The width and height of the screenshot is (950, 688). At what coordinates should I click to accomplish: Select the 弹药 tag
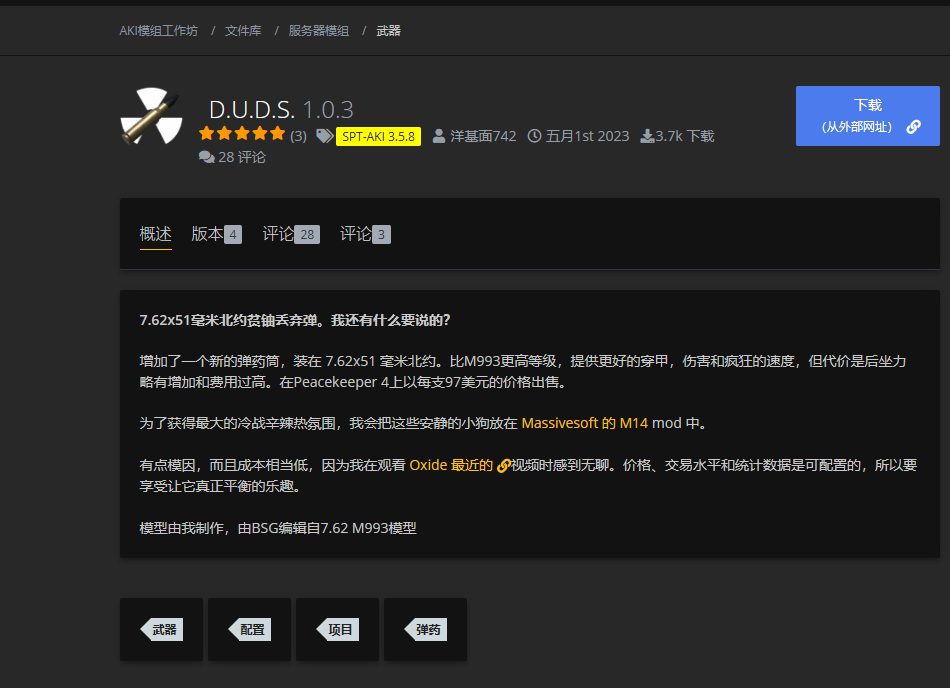426,630
